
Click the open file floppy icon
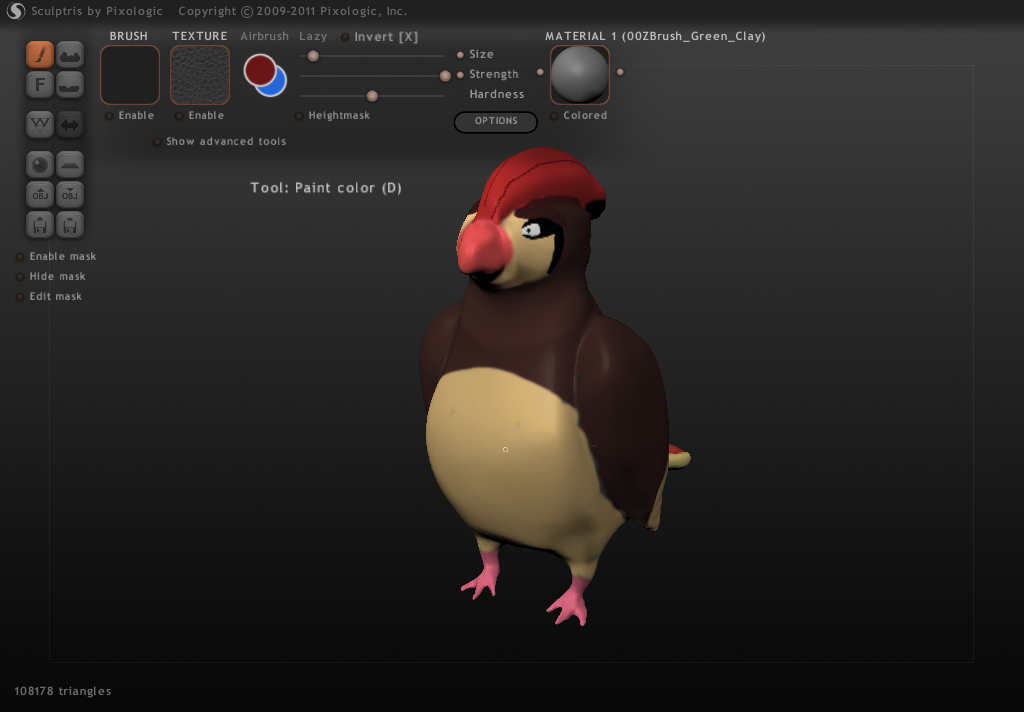pos(40,225)
